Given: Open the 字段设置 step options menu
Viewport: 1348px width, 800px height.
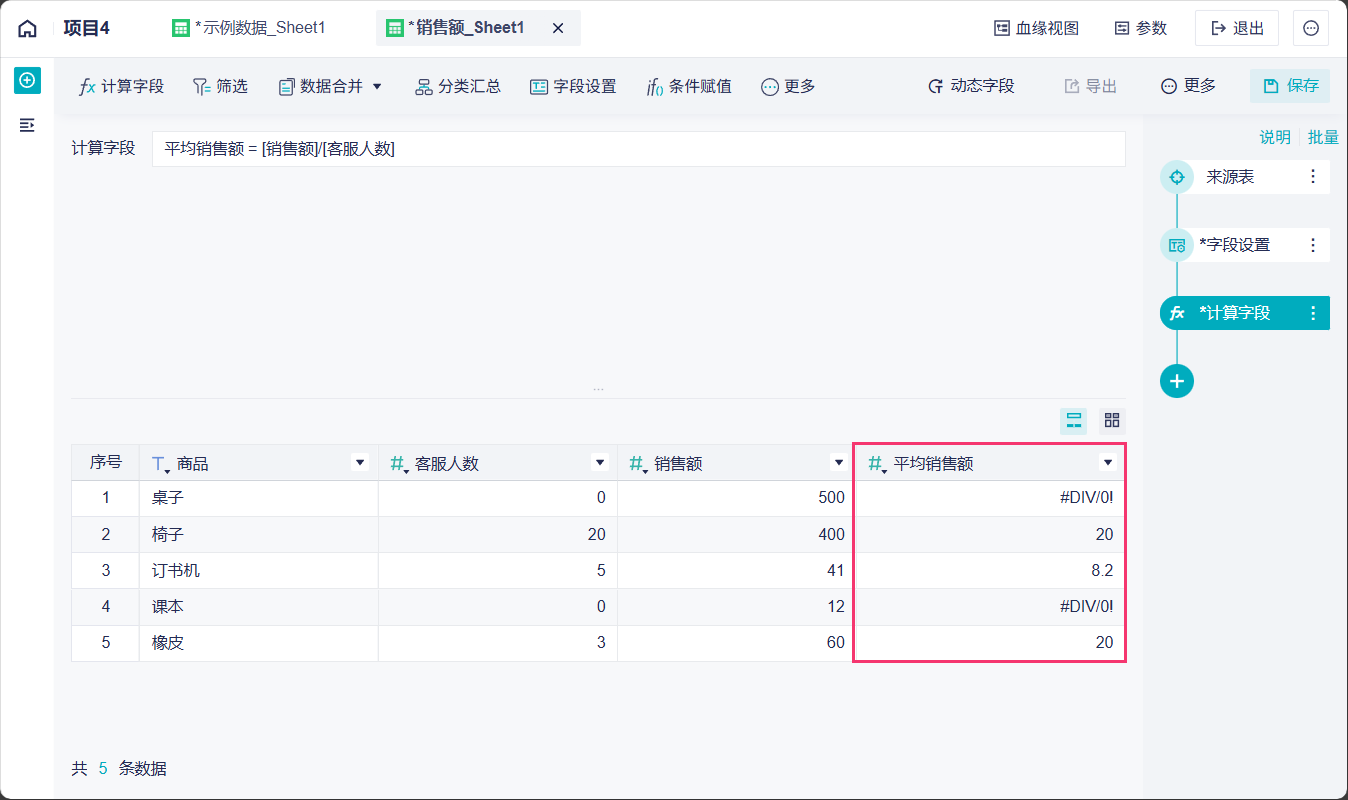Looking at the screenshot, I should pyautogui.click(x=1313, y=245).
